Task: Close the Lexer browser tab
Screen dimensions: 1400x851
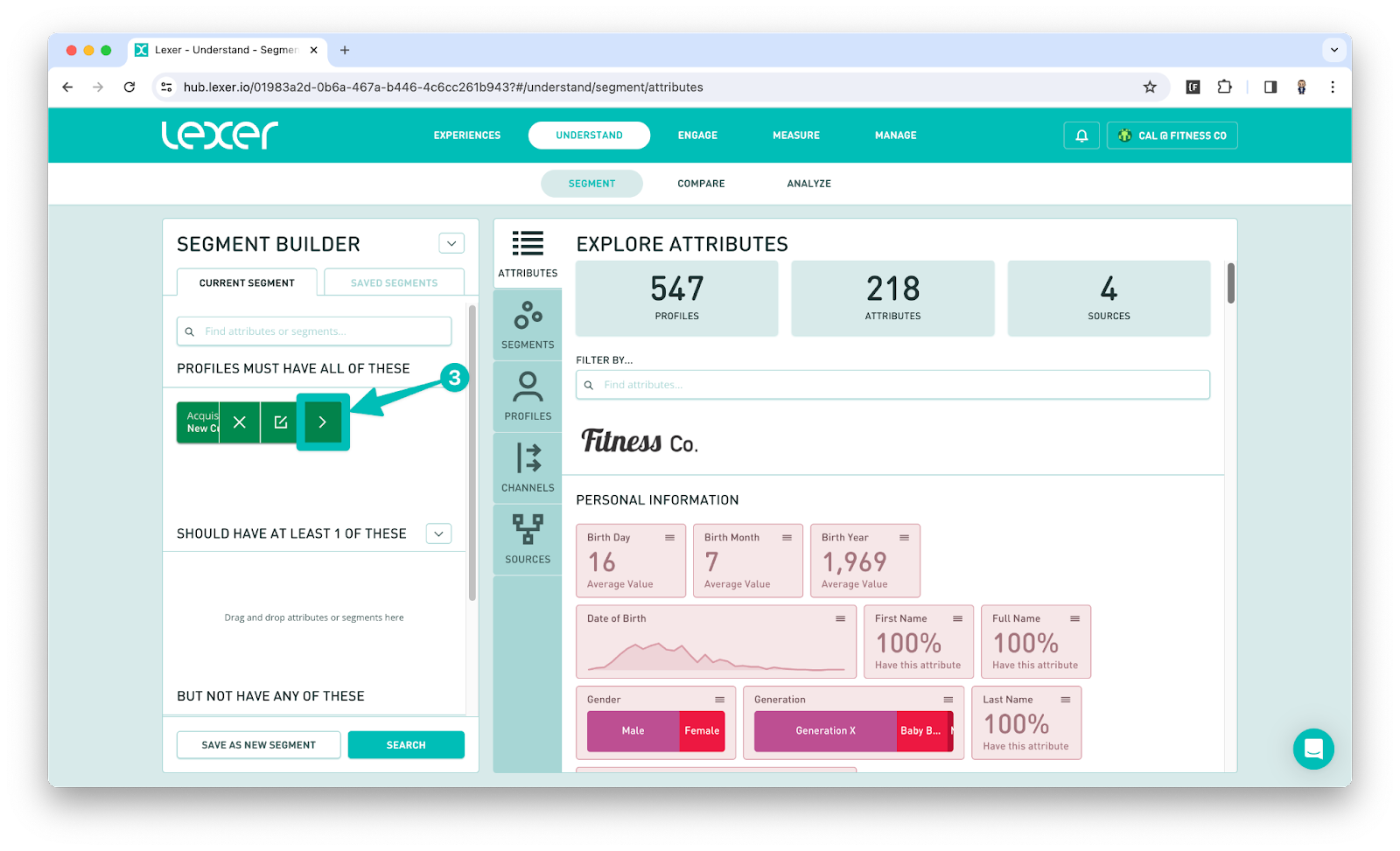Action: [x=313, y=50]
